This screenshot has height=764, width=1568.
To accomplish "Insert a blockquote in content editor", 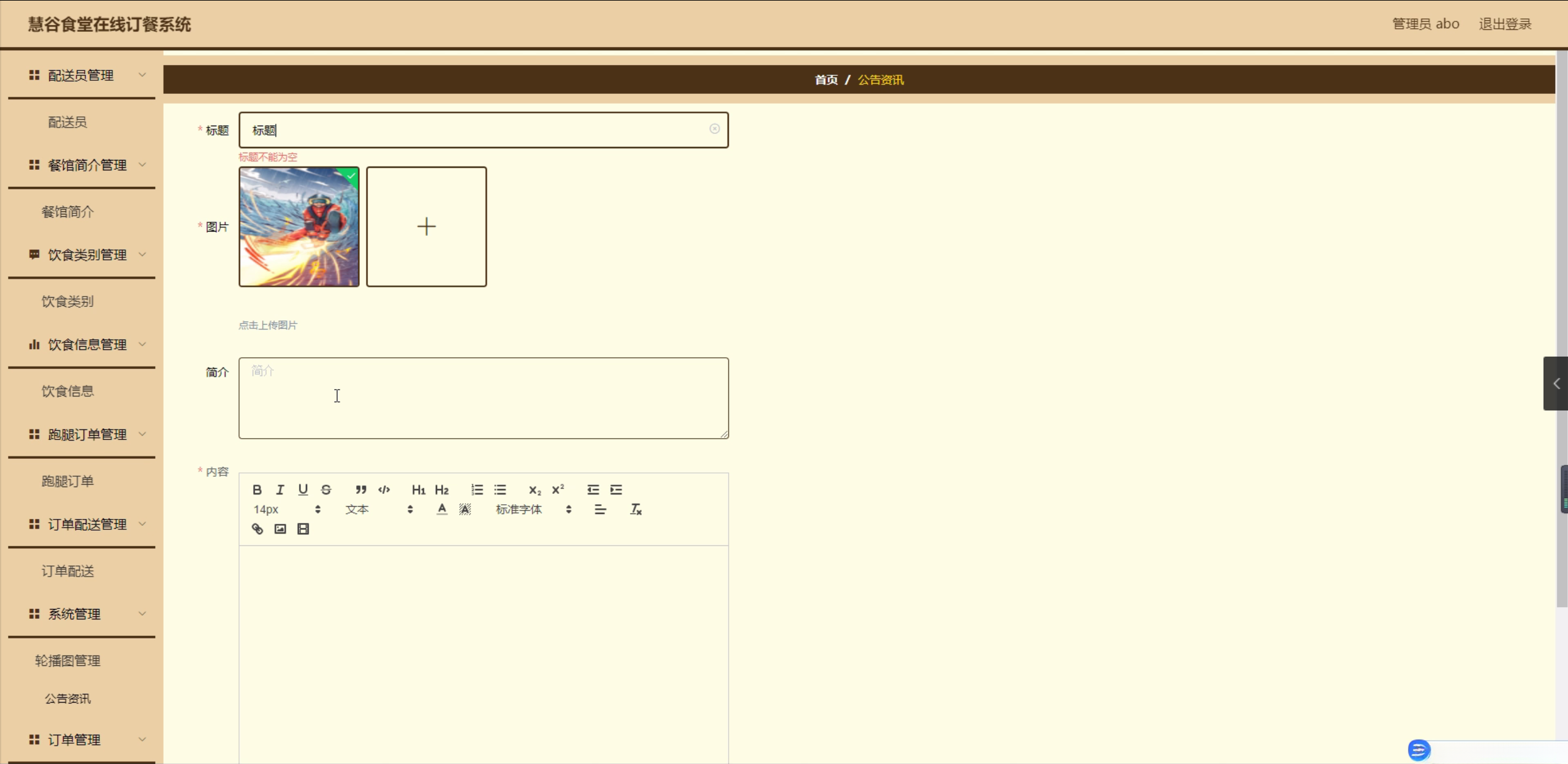I will tap(361, 490).
